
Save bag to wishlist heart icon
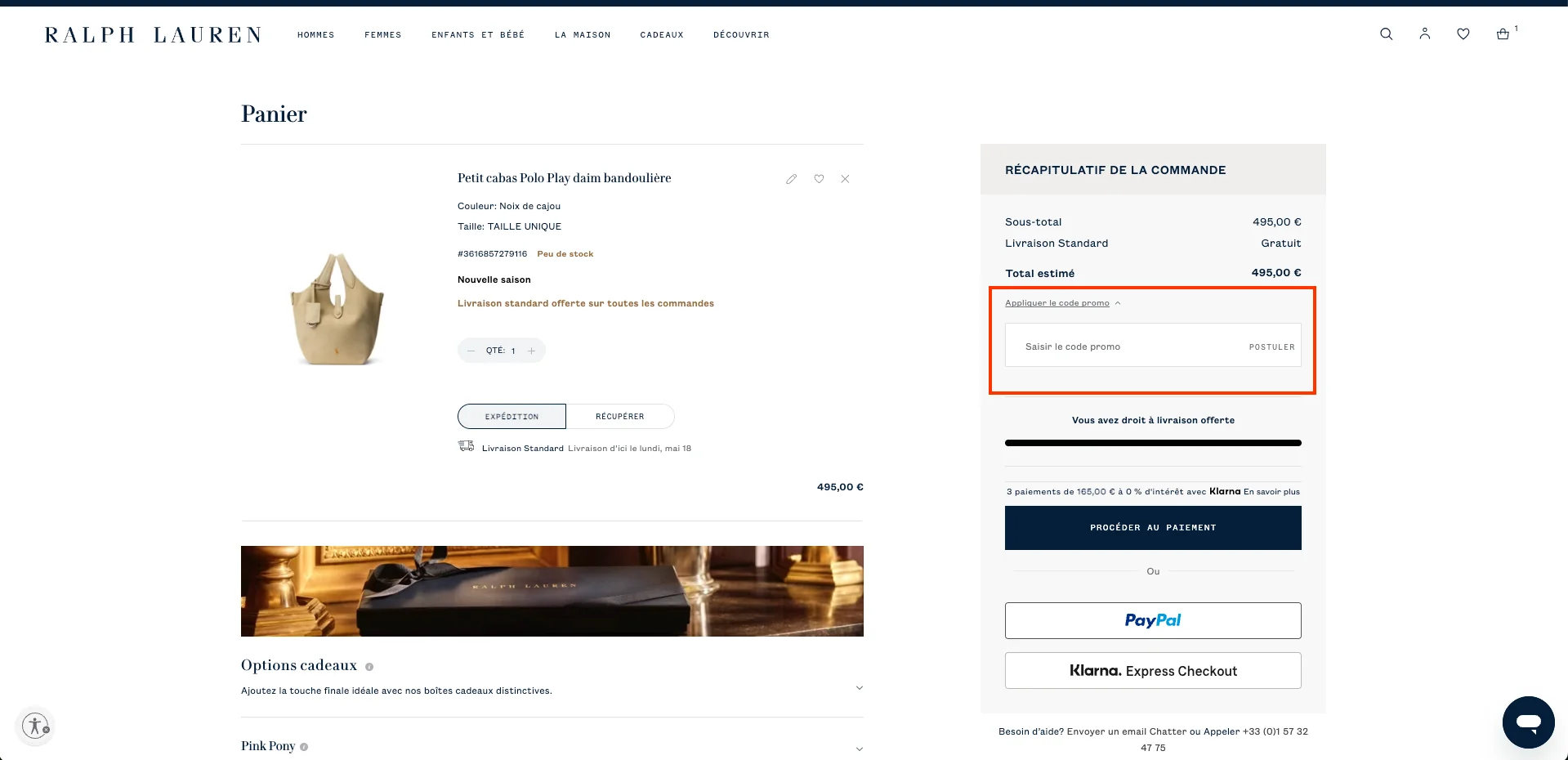click(819, 179)
